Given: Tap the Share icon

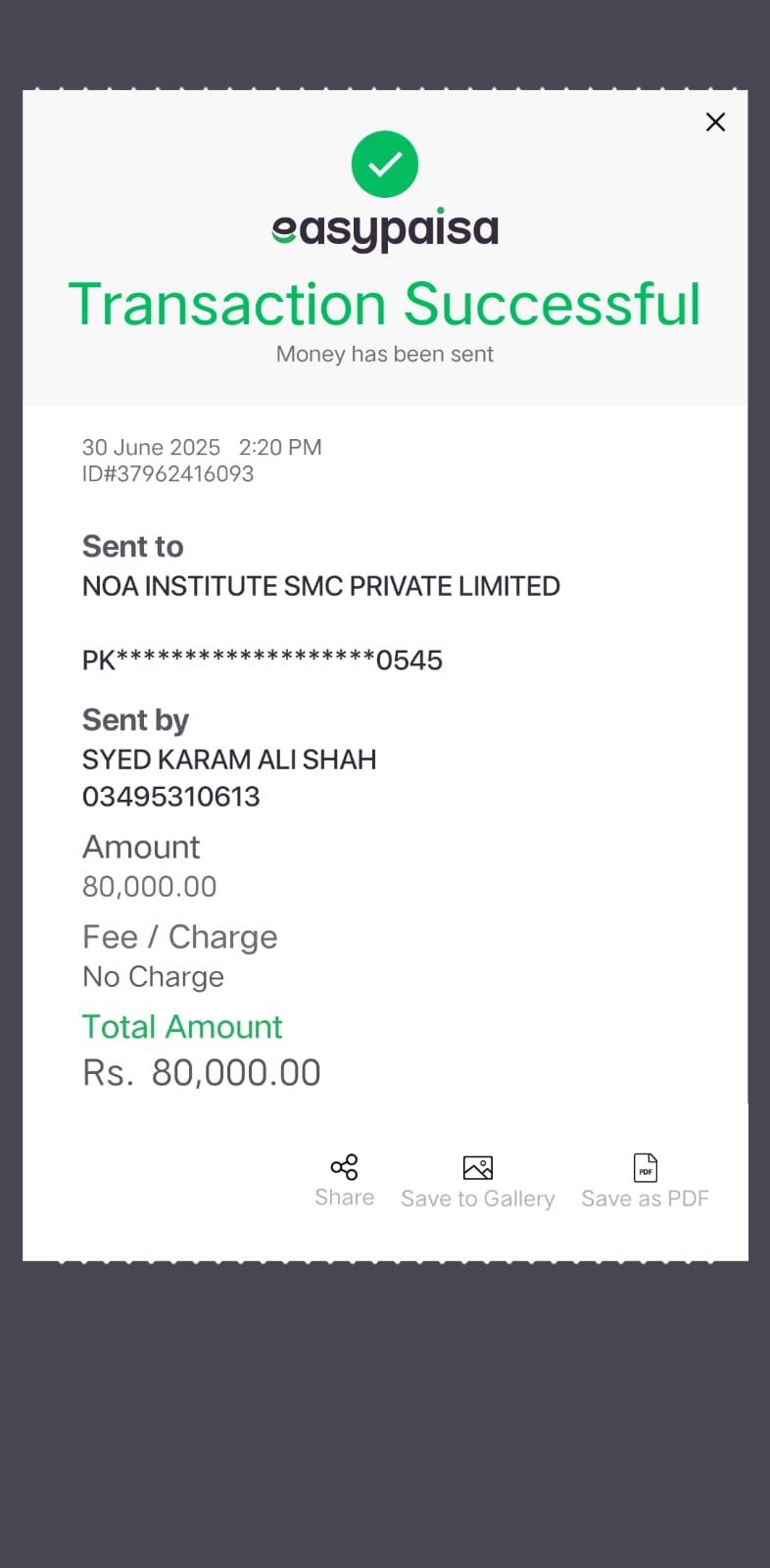Looking at the screenshot, I should [x=344, y=1167].
